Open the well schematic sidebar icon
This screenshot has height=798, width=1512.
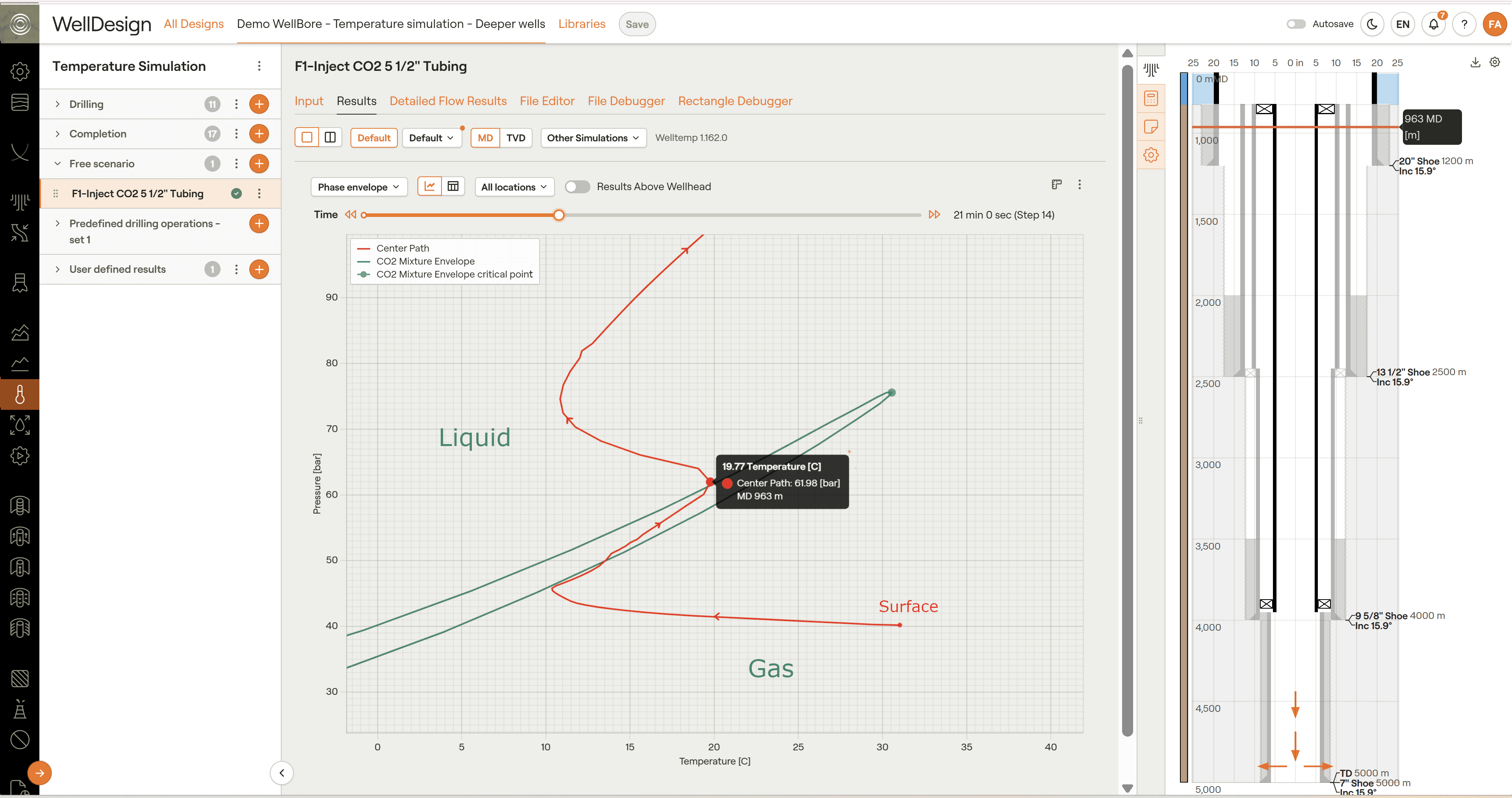point(19,202)
